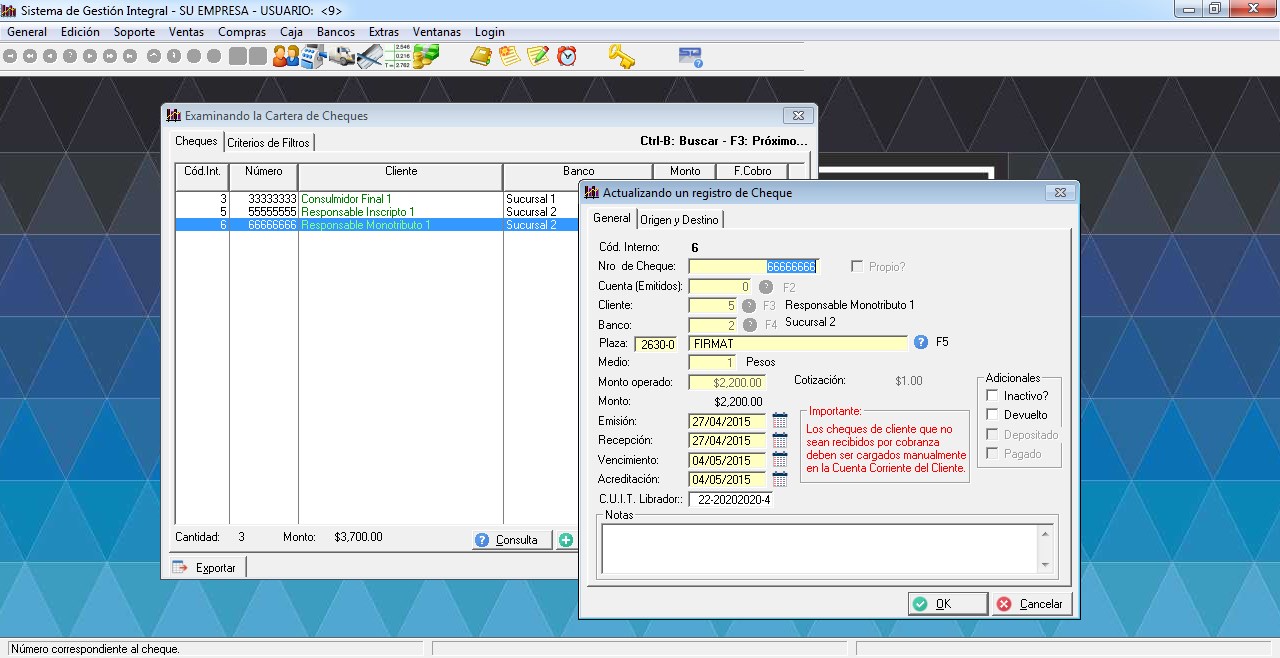Open the calendar picker for Acreditación date
Viewport: 1280px width, 658px height.
click(780, 480)
